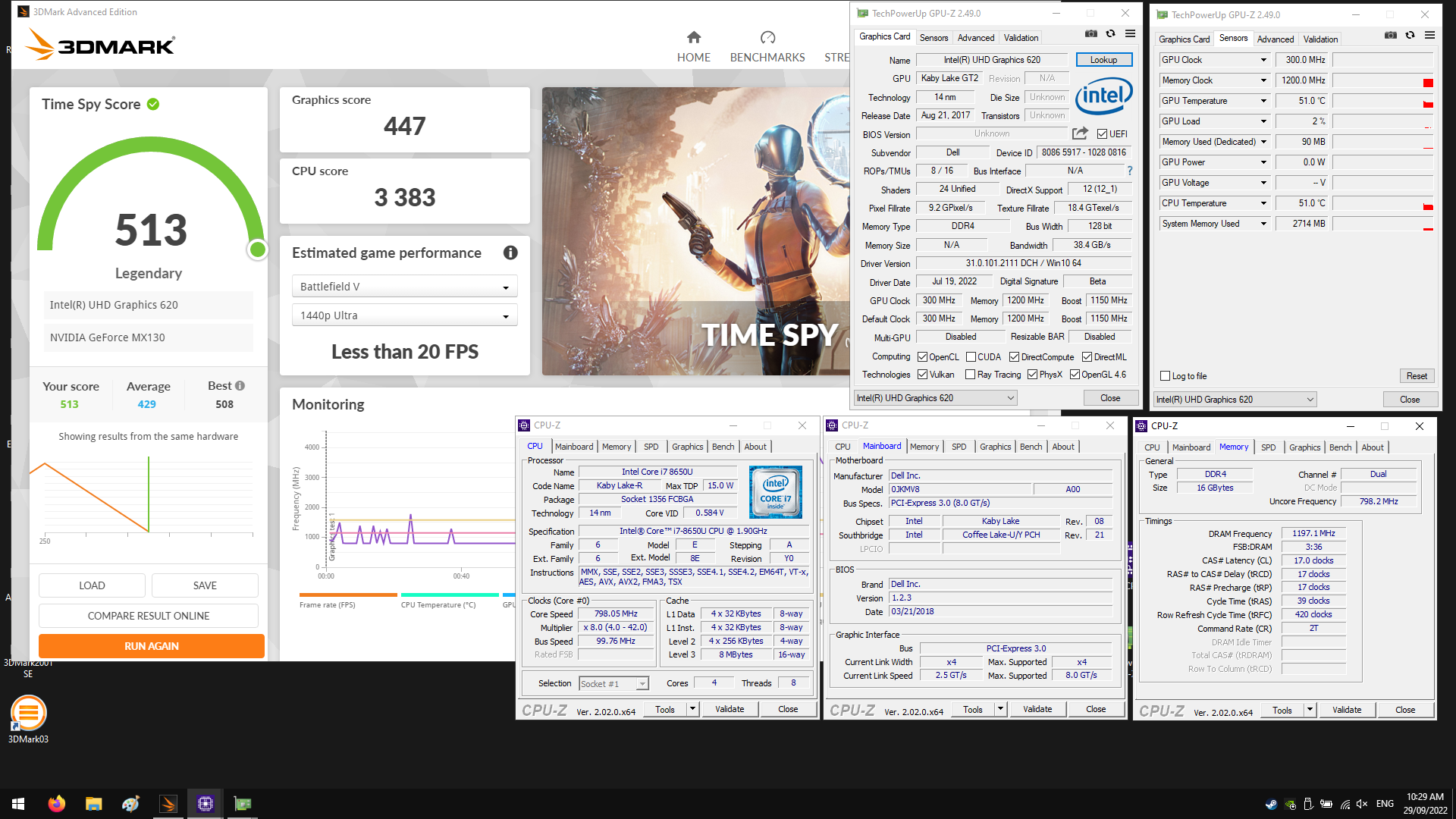Toggle the DirectML checkbox
Image resolution: width=1456 pixels, height=819 pixels.
[x=1087, y=357]
